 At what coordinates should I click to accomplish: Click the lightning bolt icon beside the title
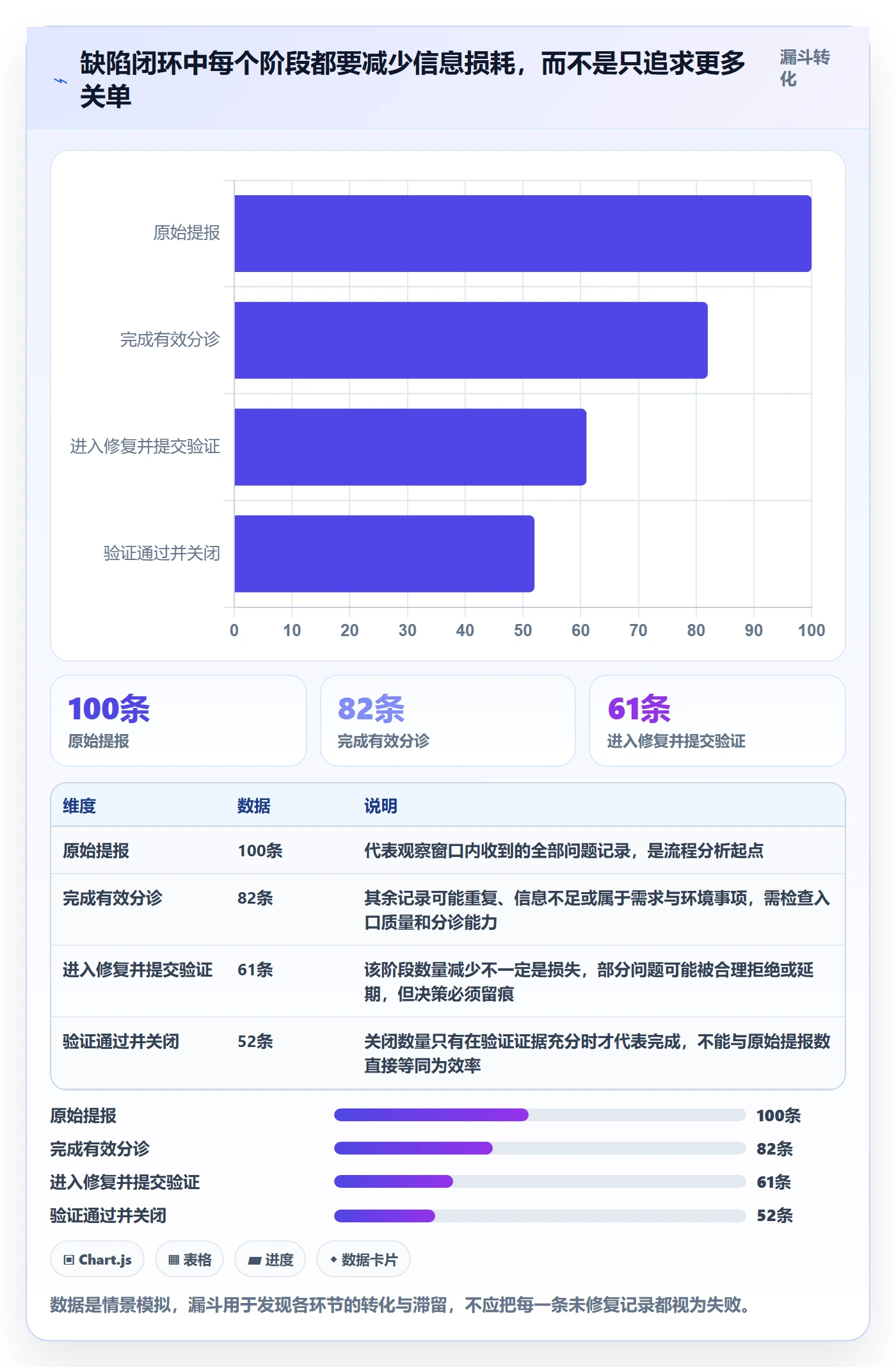(x=60, y=81)
